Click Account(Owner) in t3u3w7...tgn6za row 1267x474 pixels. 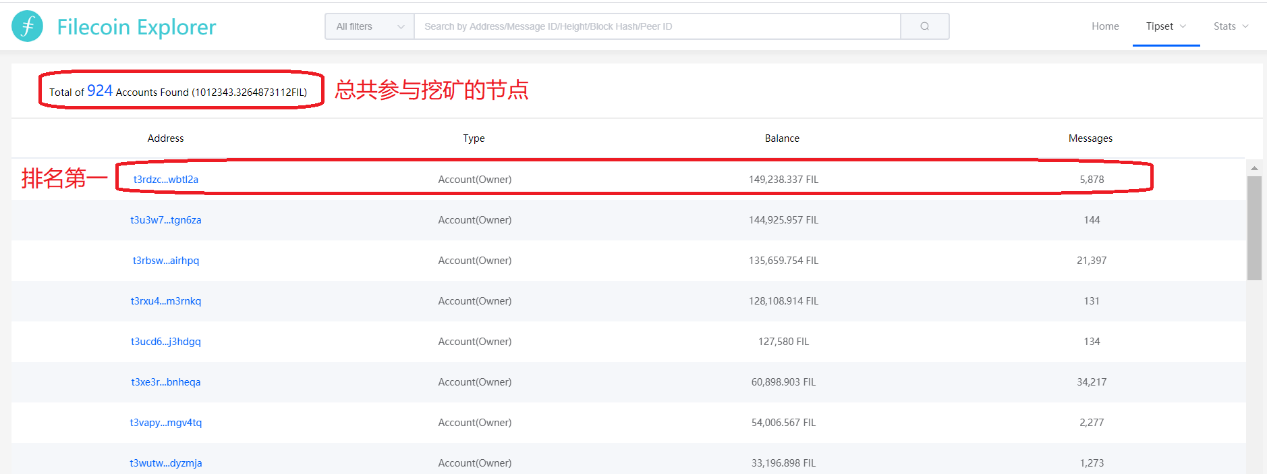coord(474,220)
